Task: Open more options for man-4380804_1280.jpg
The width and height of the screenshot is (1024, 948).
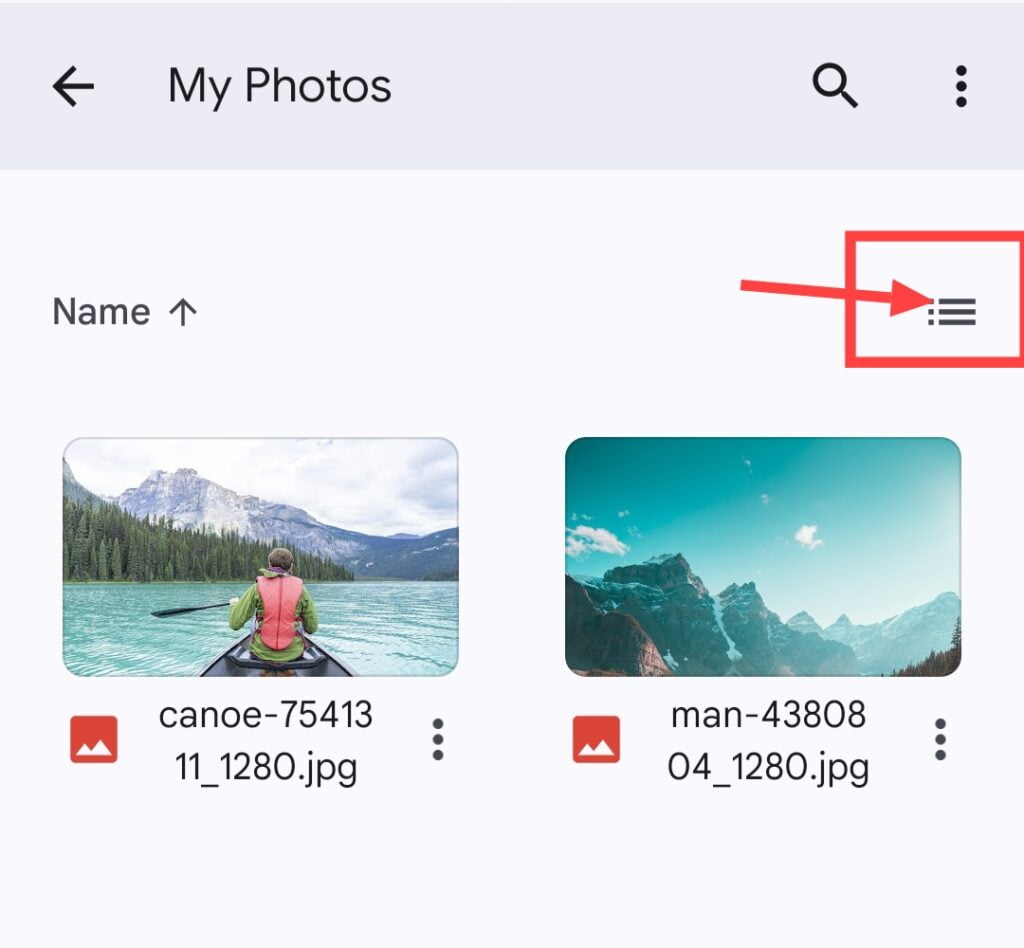Action: (x=940, y=740)
